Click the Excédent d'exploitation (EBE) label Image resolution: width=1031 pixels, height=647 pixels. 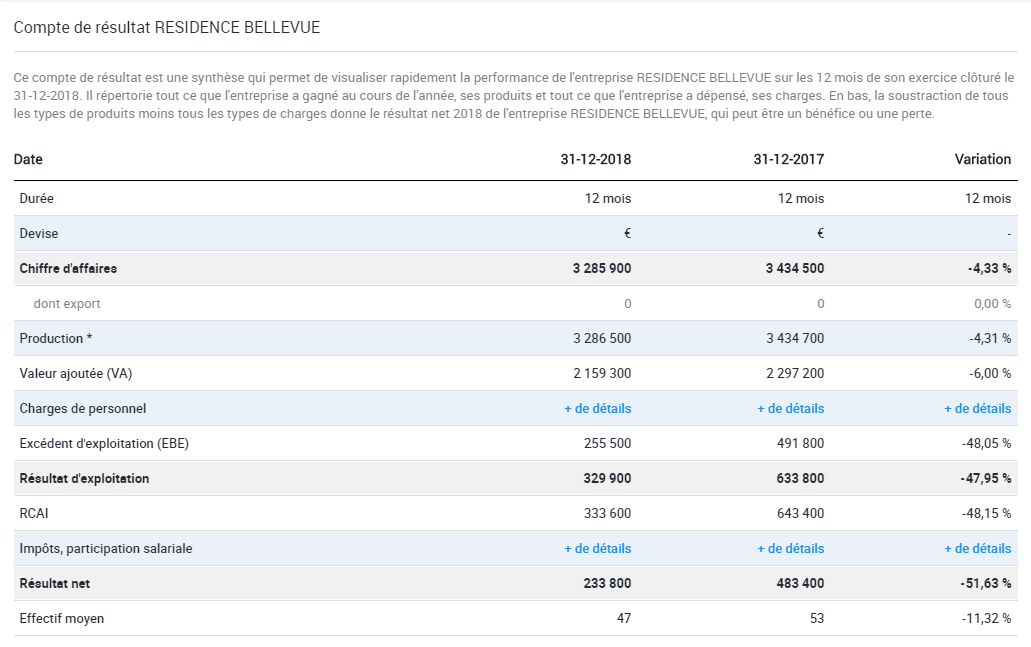point(104,443)
